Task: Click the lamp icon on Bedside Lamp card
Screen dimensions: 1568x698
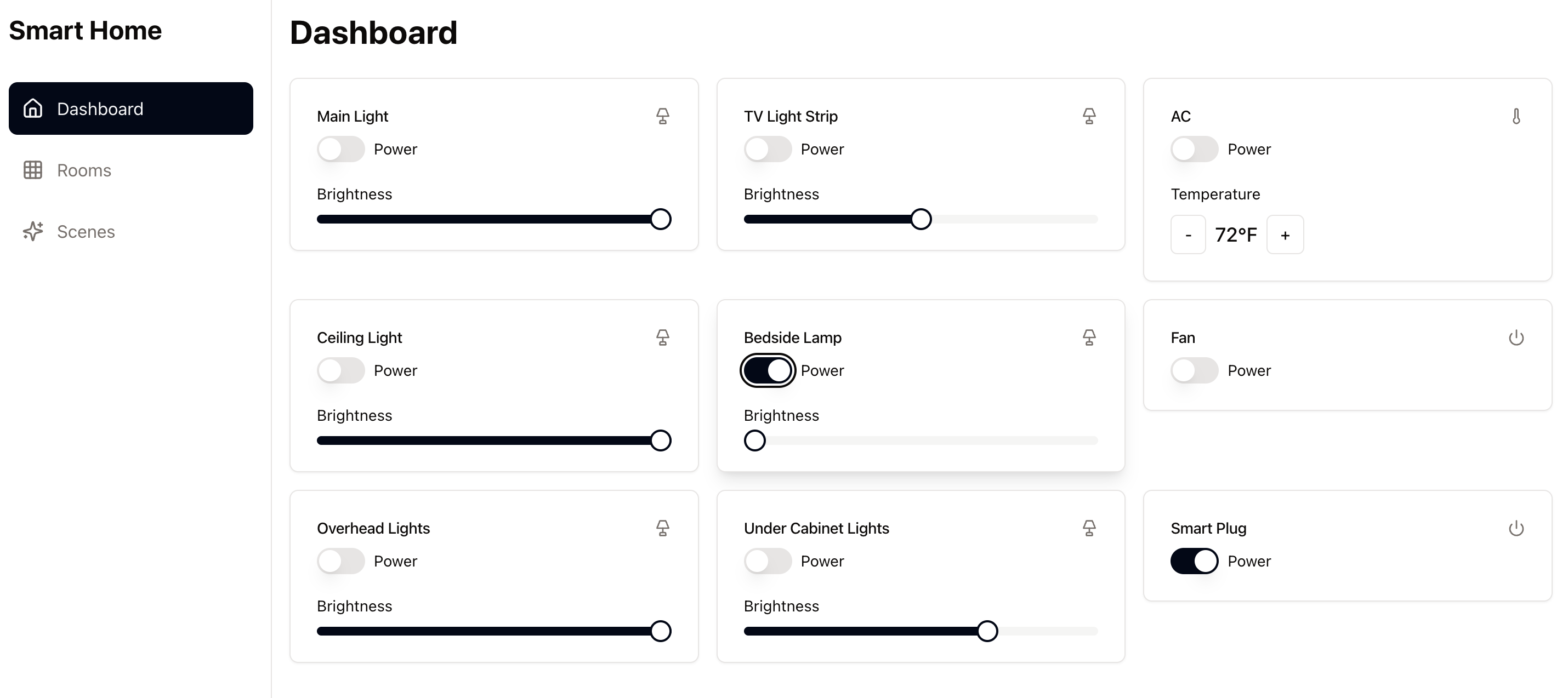Action: pos(1089,337)
